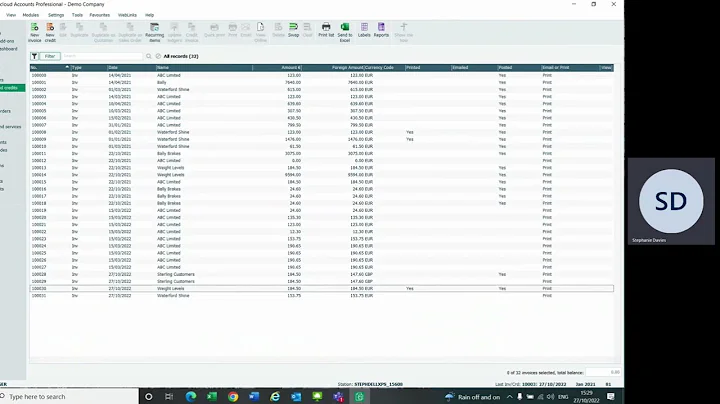The height and width of the screenshot is (404, 720).
Task: Select last invoice row 100031
Action: click(321, 296)
